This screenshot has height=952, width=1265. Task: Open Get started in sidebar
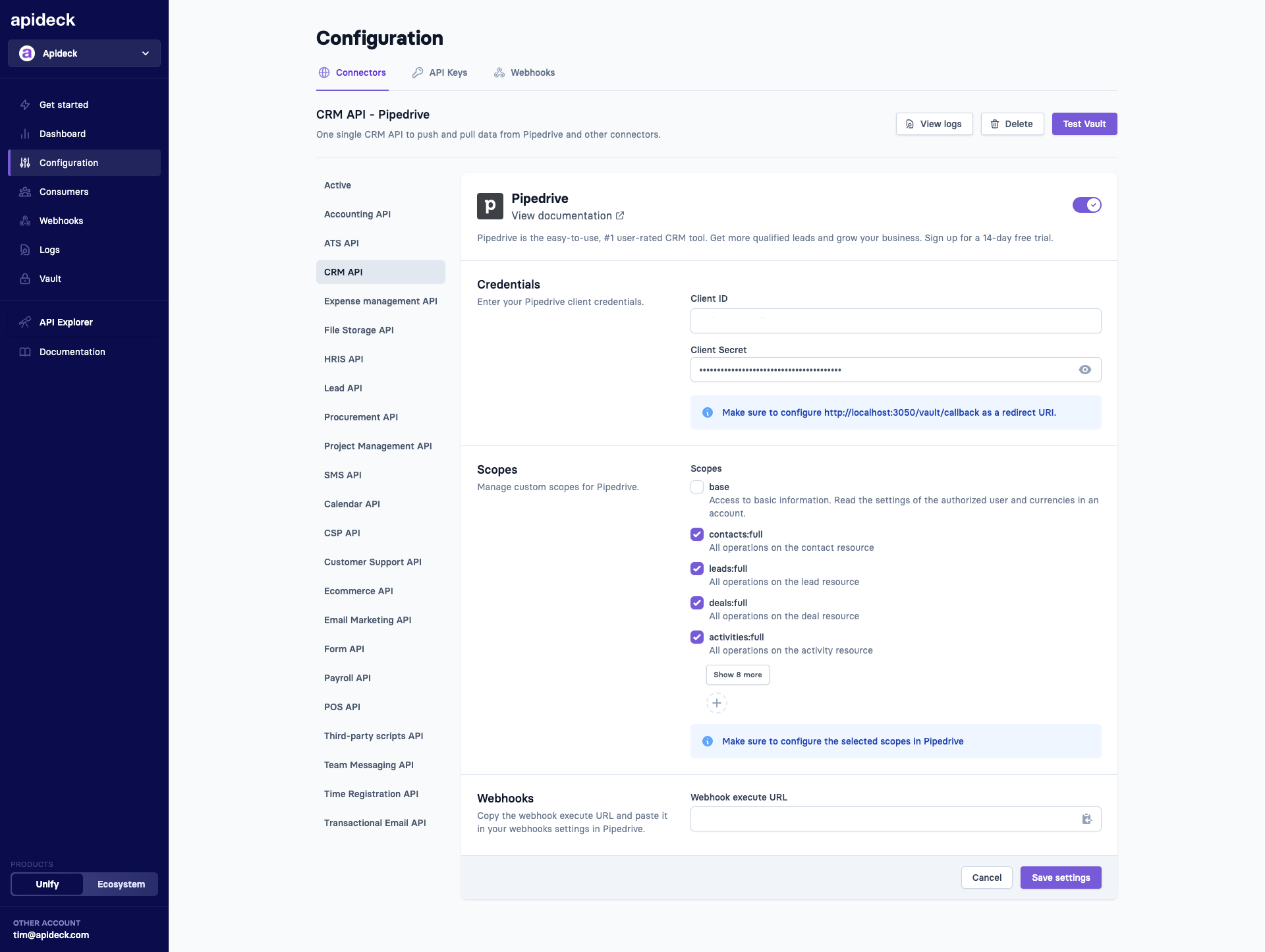pyautogui.click(x=84, y=105)
